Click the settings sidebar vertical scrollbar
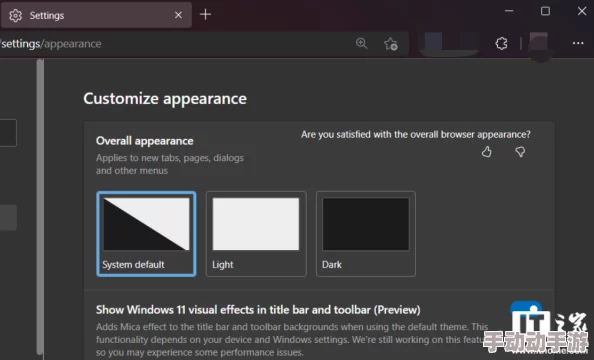The height and width of the screenshot is (360, 594). [x=40, y=207]
